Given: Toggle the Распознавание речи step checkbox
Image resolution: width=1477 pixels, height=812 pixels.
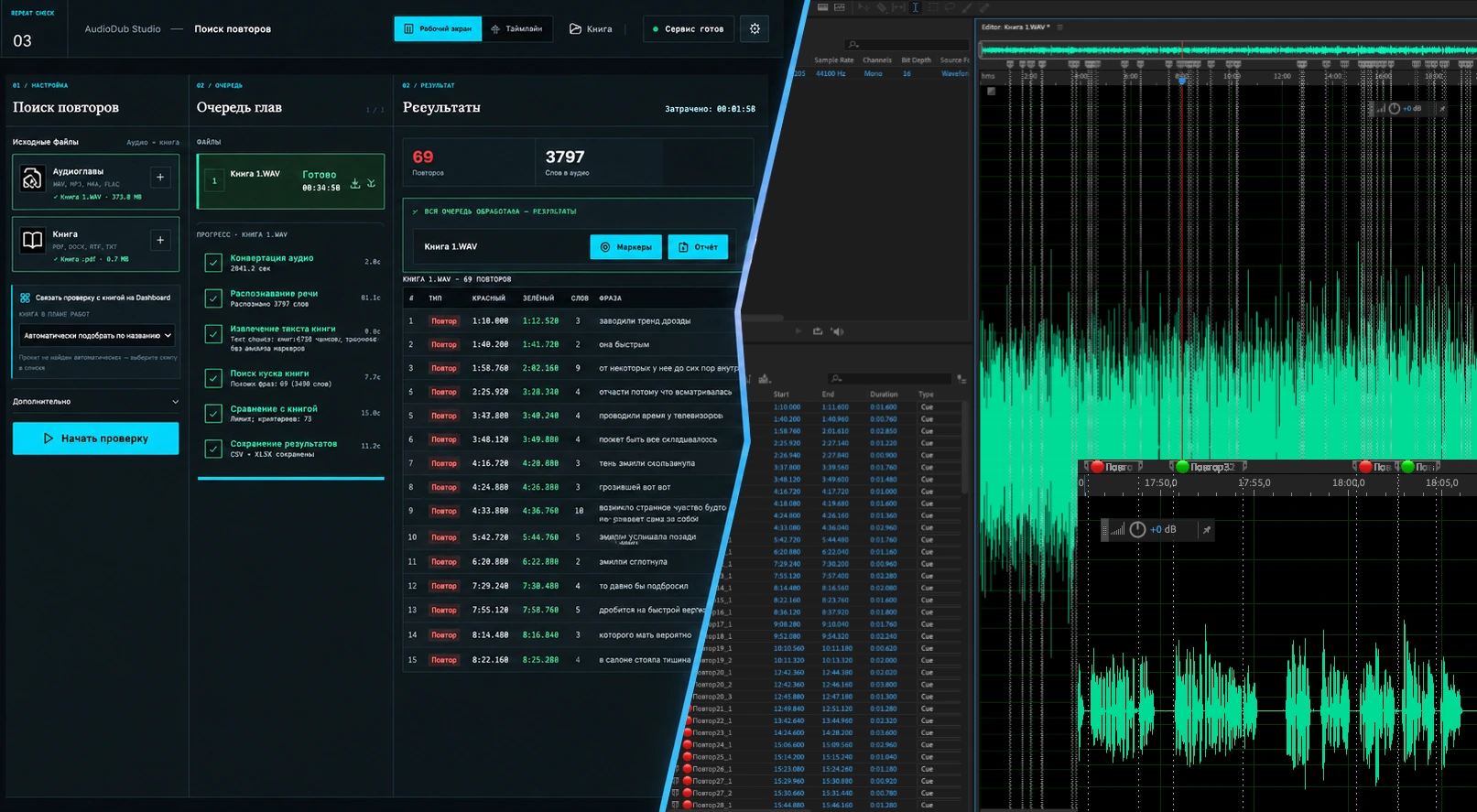Looking at the screenshot, I should pyautogui.click(x=213, y=298).
